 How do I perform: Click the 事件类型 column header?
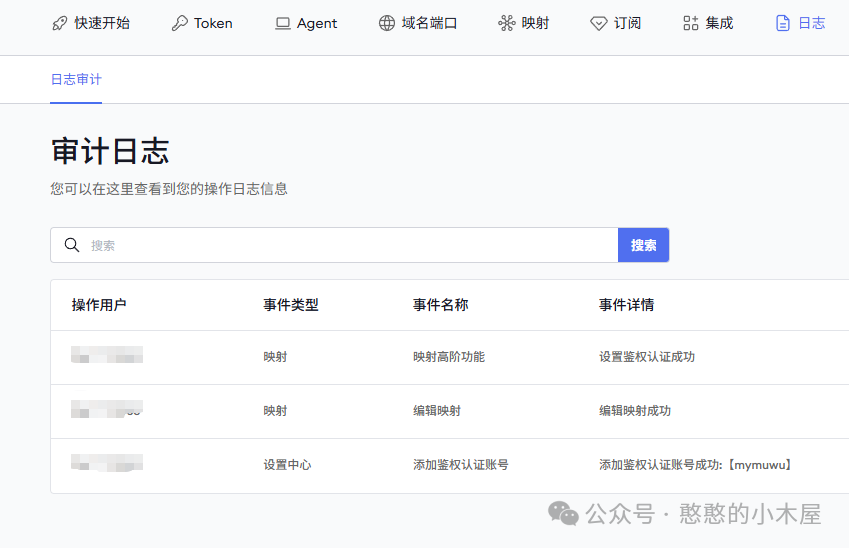point(291,305)
